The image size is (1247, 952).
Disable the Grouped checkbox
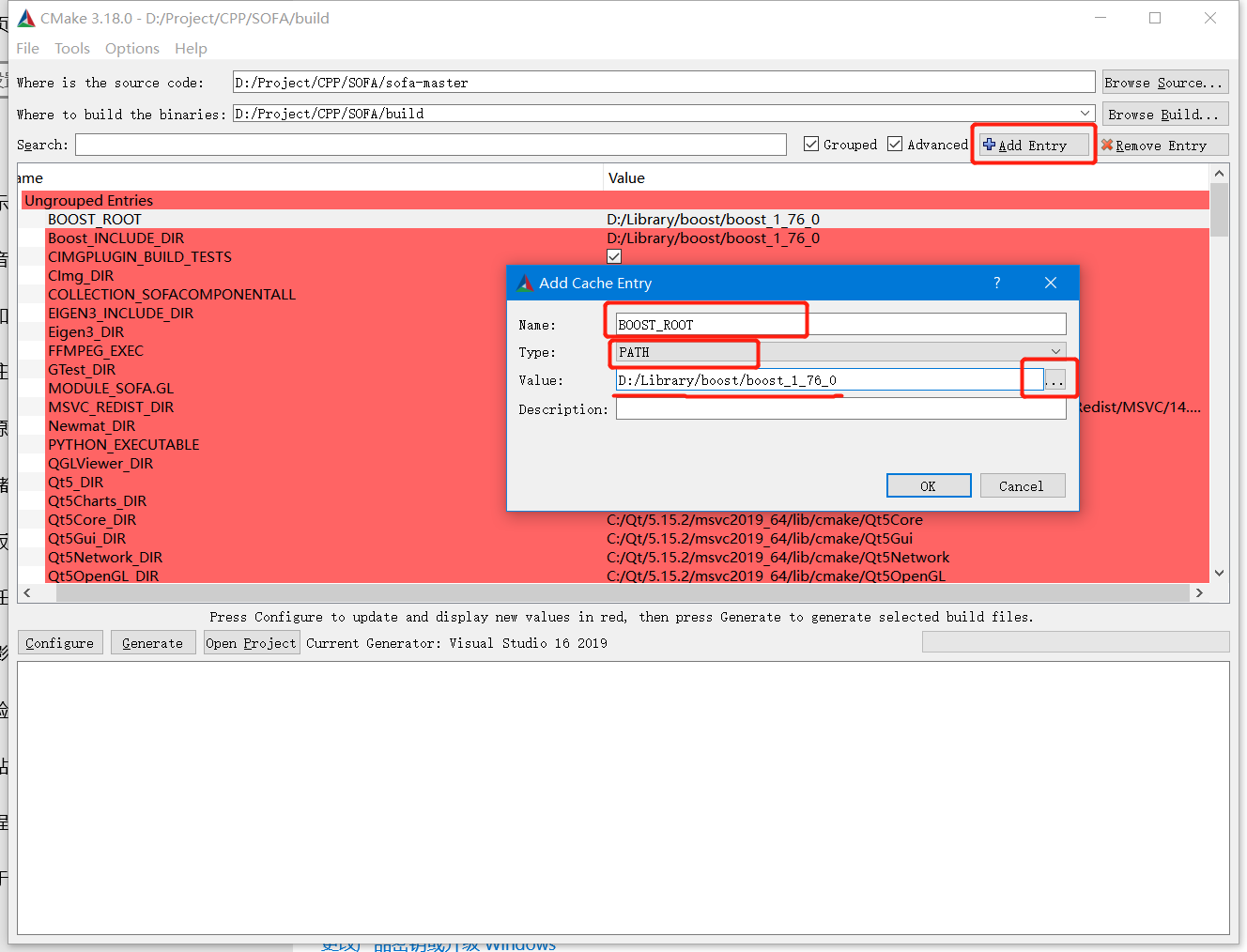(x=810, y=144)
